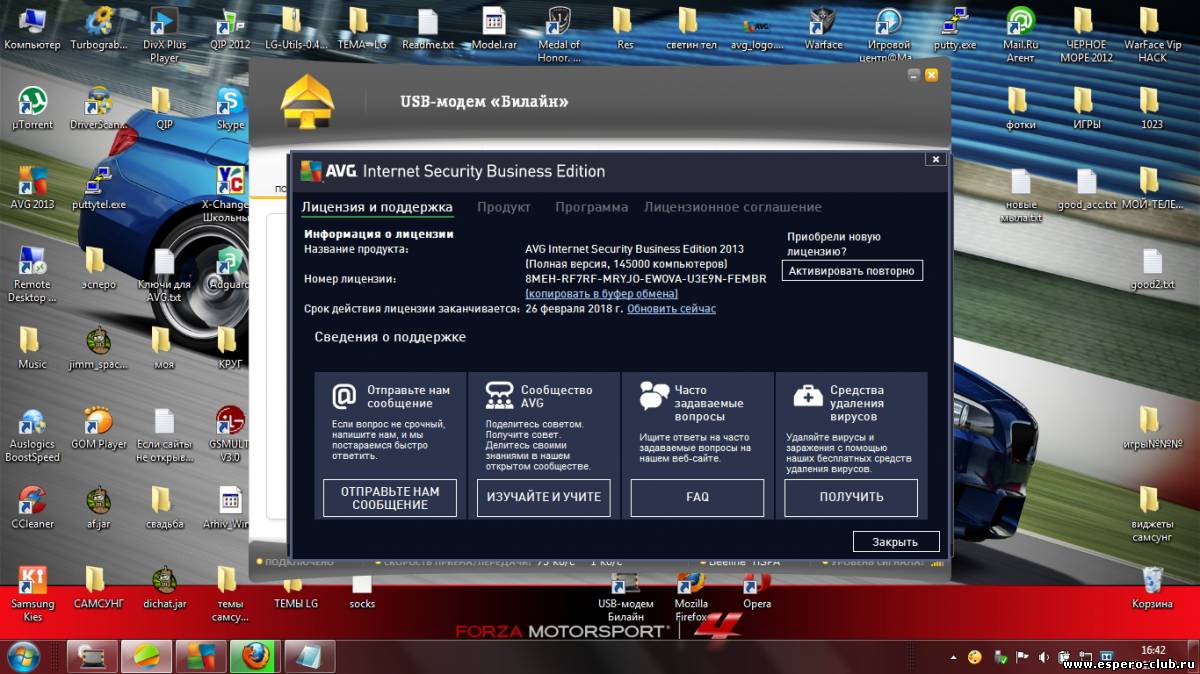
Task: Select the Ключи для AVG.txt file
Action: [x=164, y=275]
